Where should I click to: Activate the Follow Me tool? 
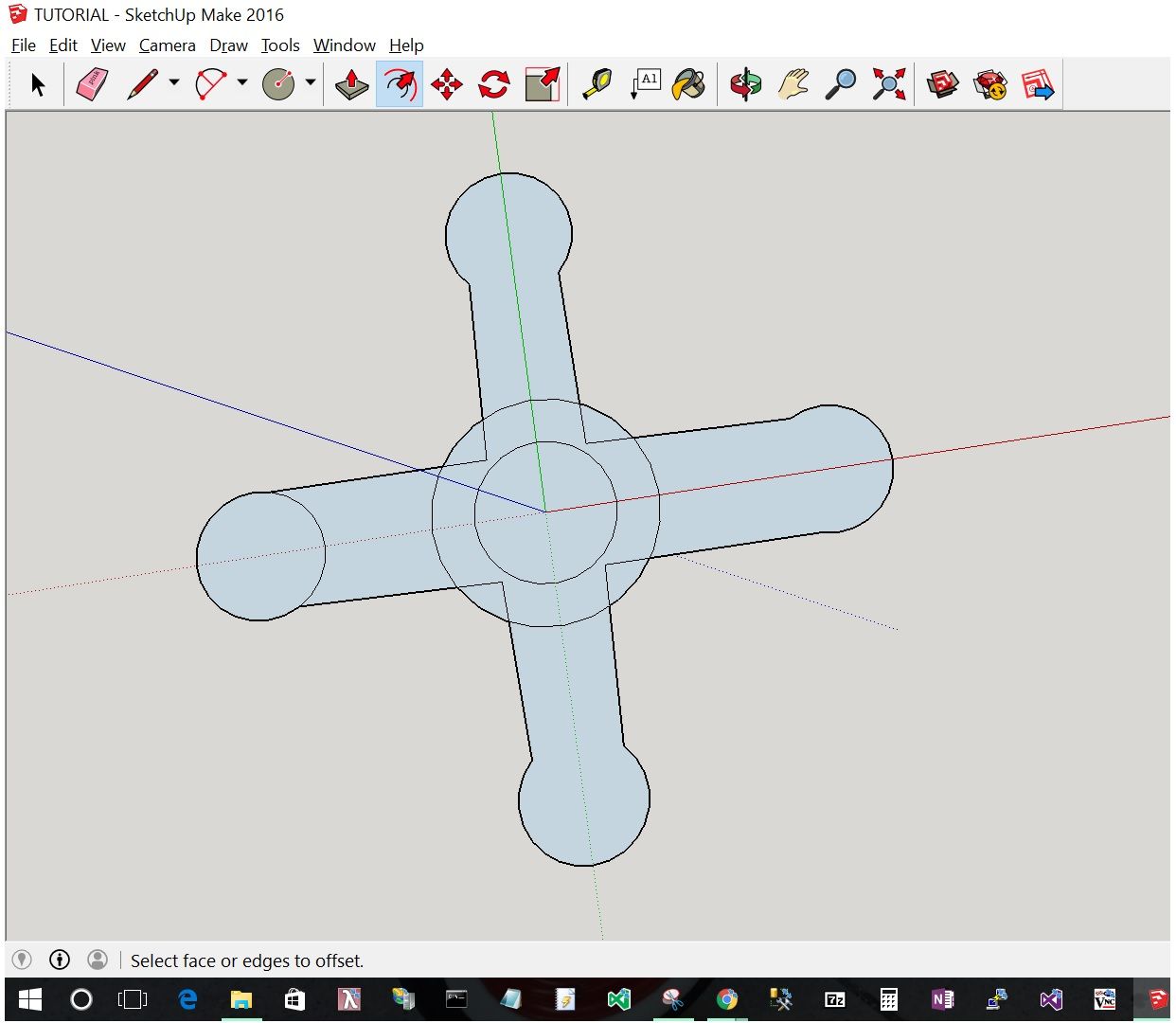(399, 83)
